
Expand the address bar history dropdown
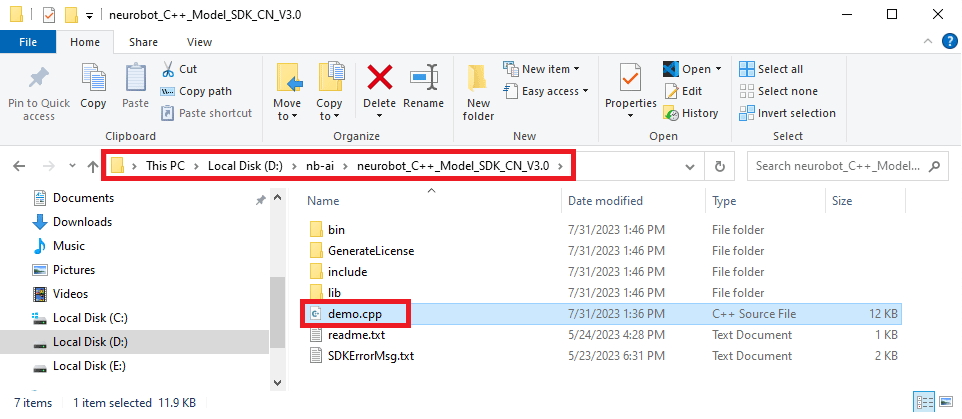pyautogui.click(x=690, y=166)
